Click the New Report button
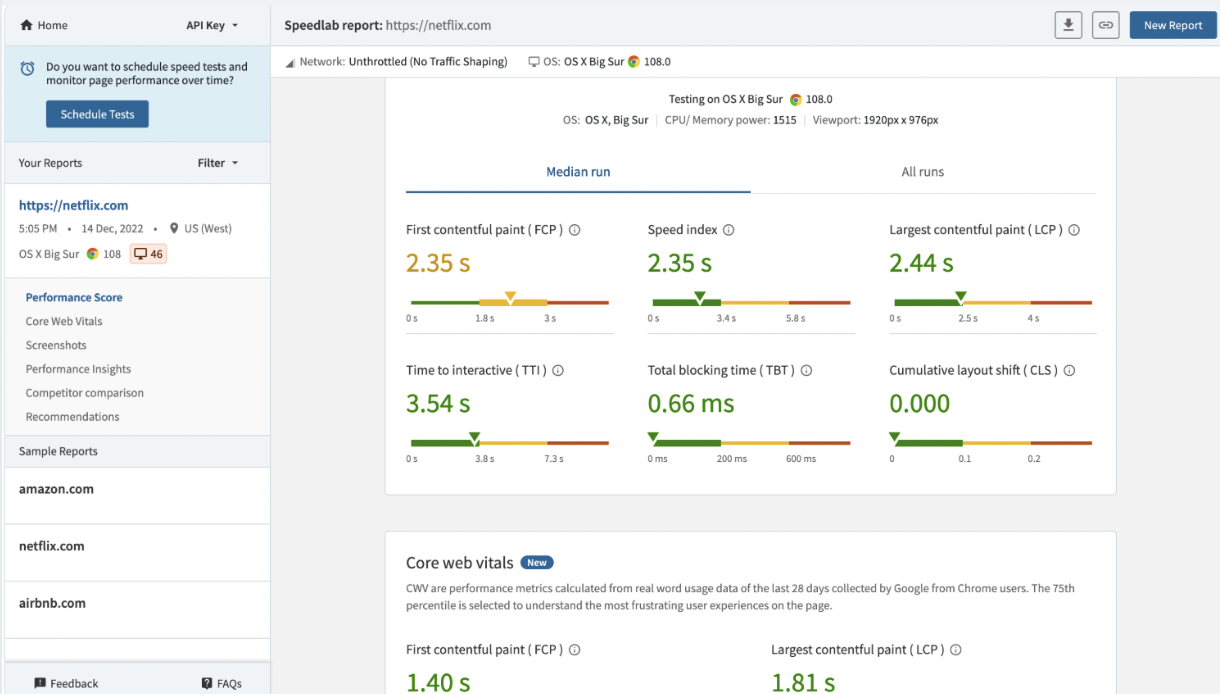 1173,25
